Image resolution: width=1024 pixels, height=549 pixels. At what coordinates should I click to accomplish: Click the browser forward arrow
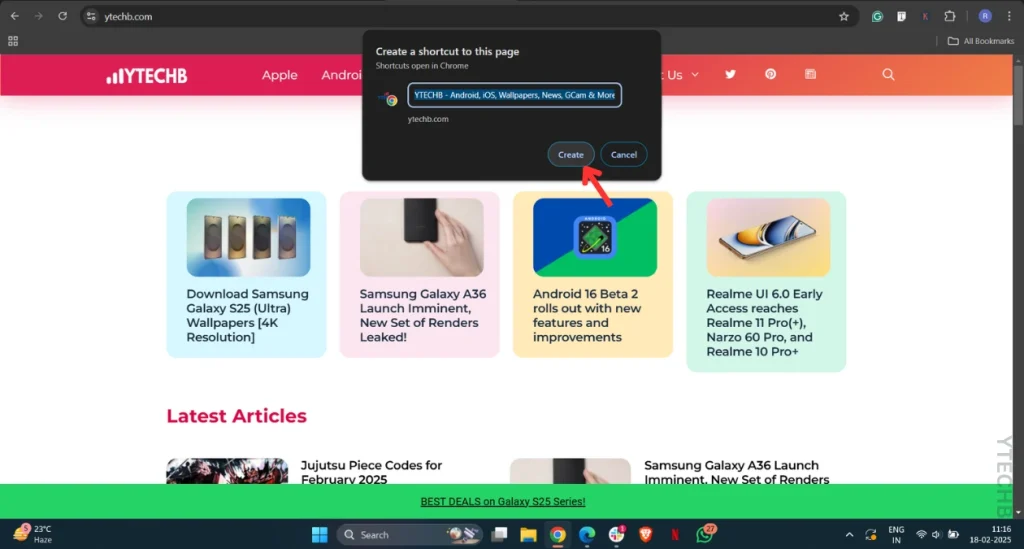pyautogui.click(x=39, y=16)
